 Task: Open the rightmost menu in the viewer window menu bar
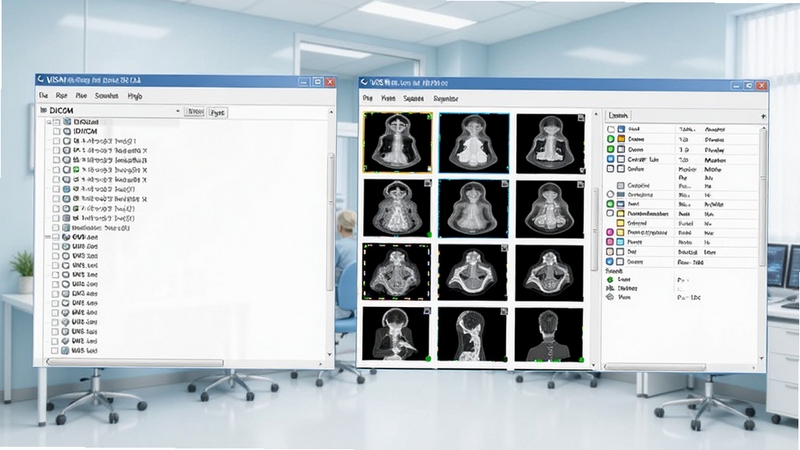(x=445, y=98)
